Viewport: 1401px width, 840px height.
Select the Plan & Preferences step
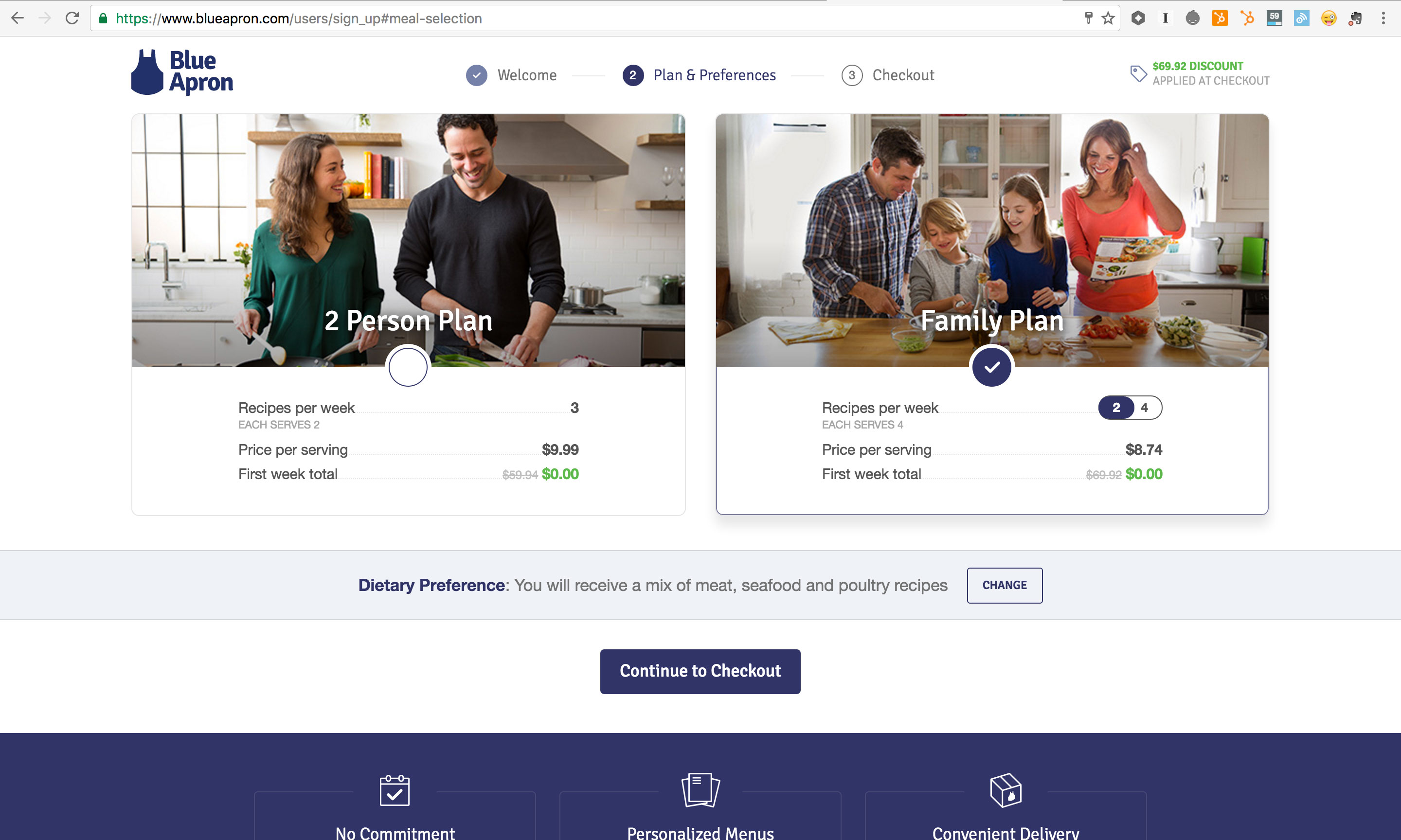[x=699, y=75]
